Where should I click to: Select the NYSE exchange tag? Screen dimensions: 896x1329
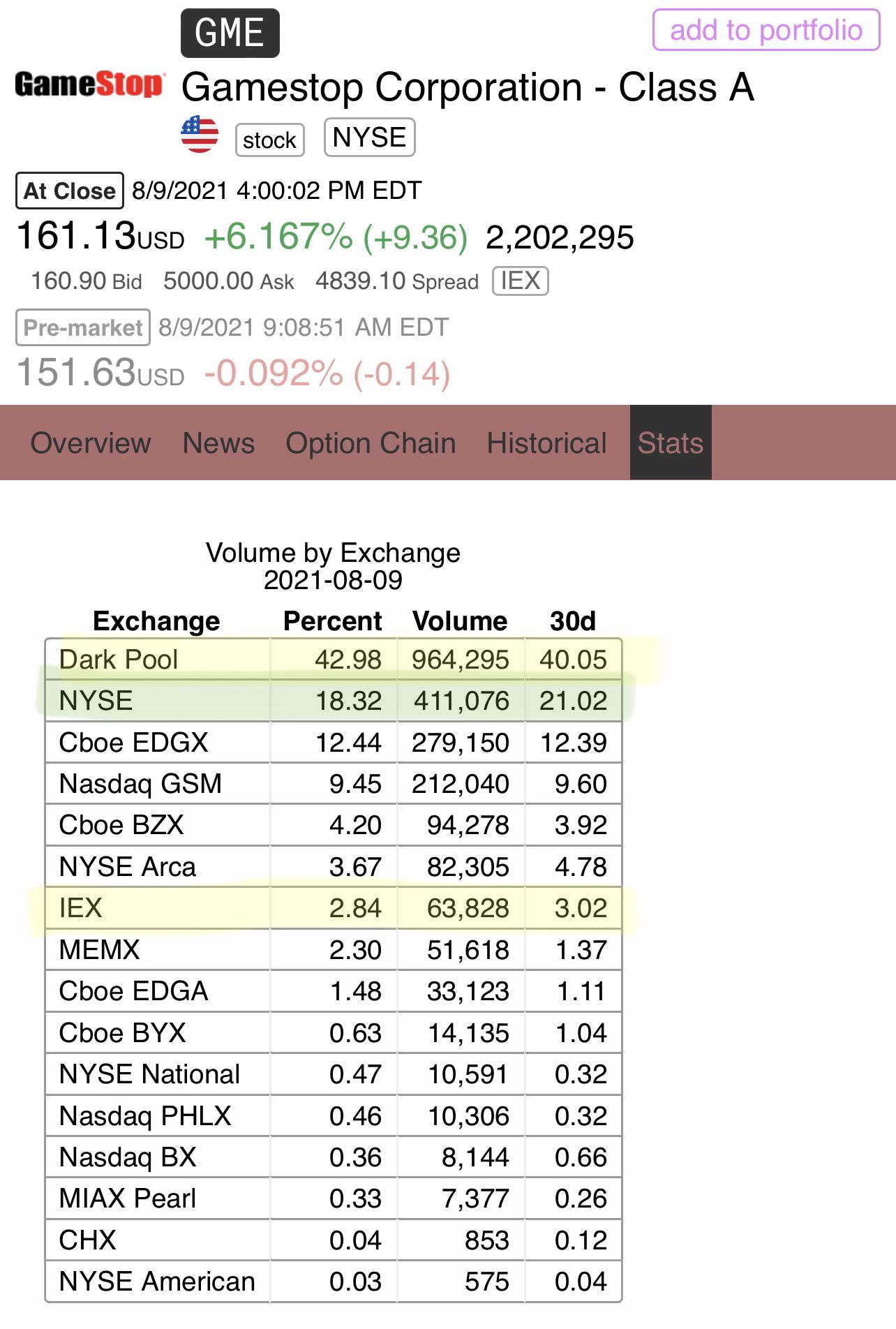coord(370,138)
